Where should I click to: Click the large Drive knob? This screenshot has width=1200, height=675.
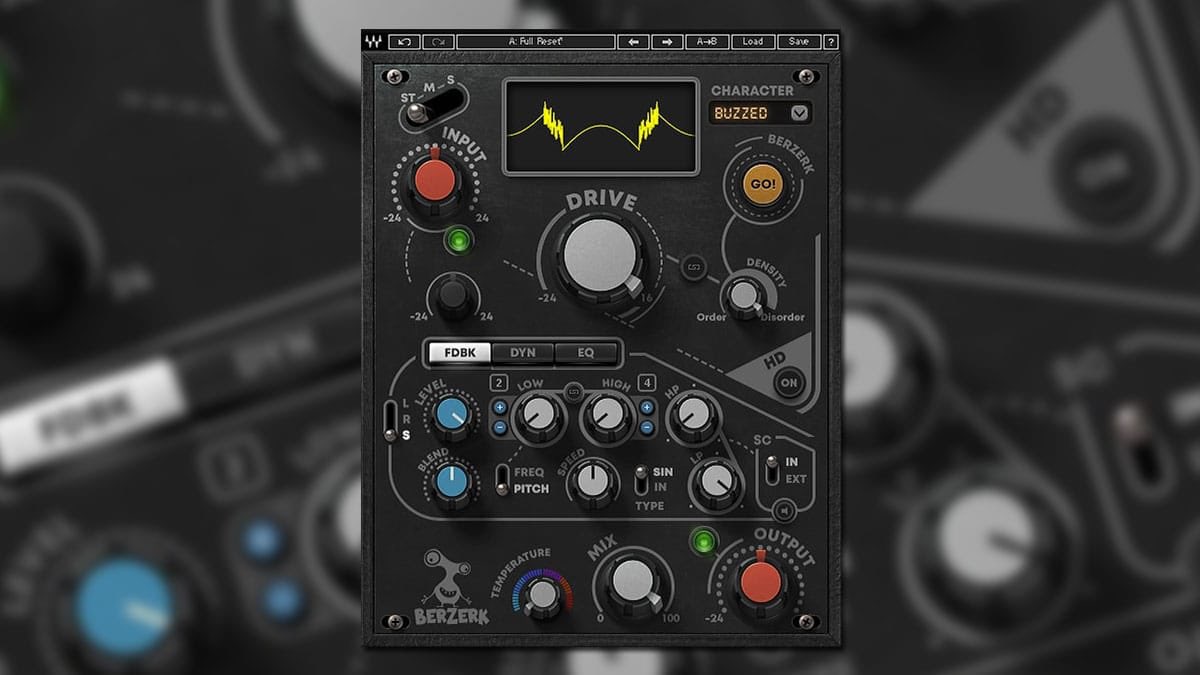[x=601, y=256]
